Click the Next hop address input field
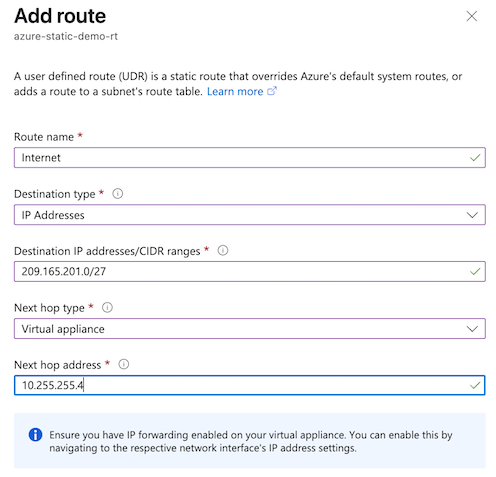Image resolution: width=496 pixels, height=477 pixels. coord(250,385)
